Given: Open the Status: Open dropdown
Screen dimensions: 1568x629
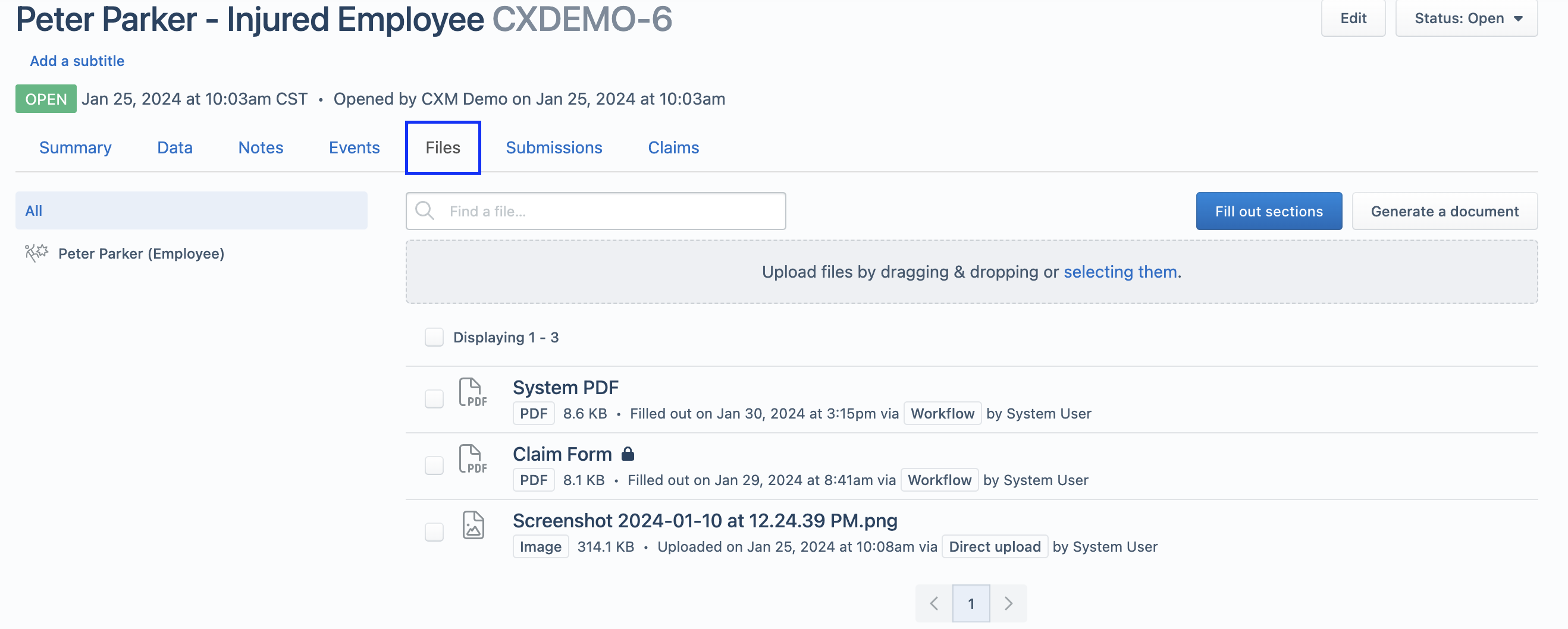Looking at the screenshot, I should pyautogui.click(x=1466, y=18).
